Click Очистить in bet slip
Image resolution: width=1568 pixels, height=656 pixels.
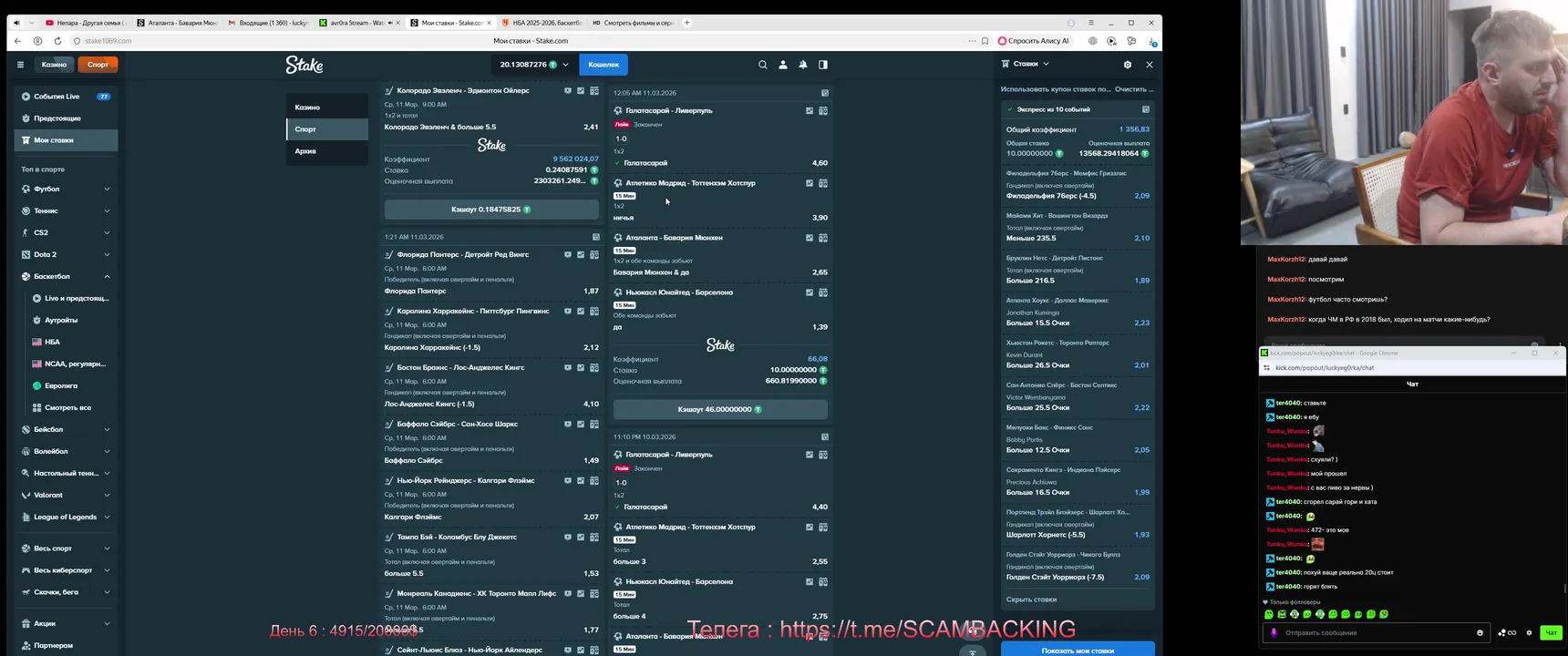1133,89
